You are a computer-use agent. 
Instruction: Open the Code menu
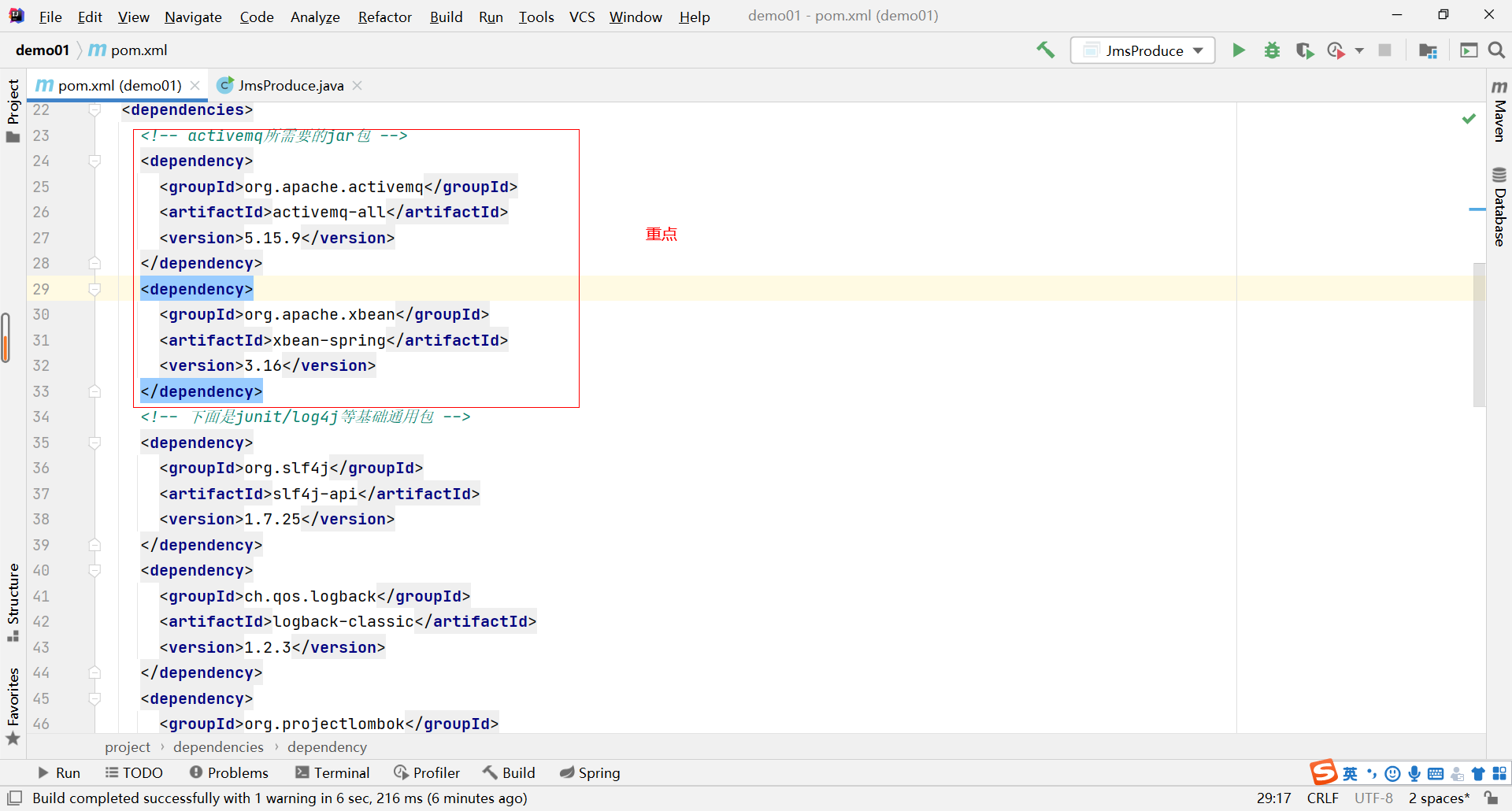tap(257, 17)
